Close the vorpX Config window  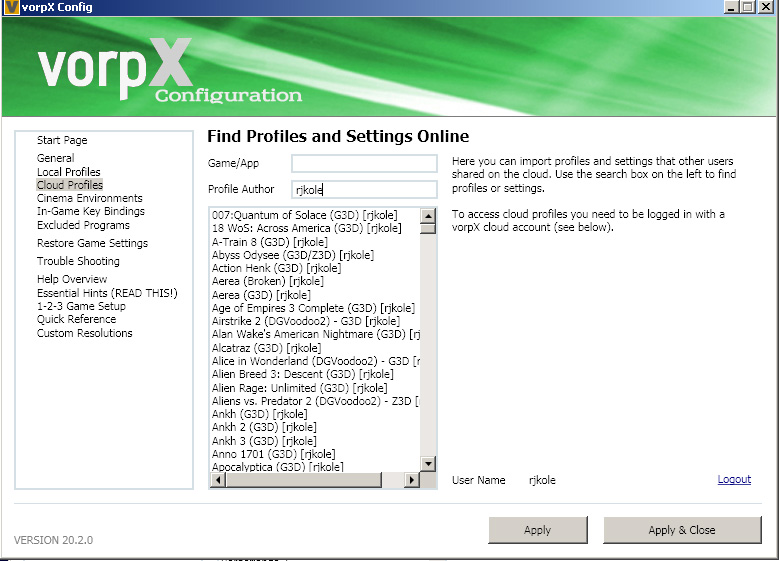point(766,7)
